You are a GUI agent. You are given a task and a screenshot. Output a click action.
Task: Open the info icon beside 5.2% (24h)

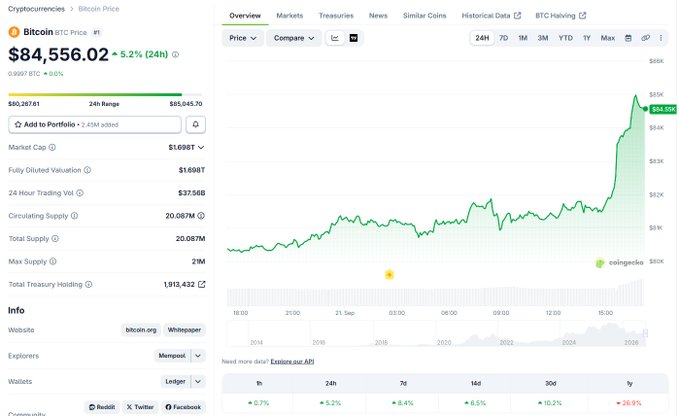point(175,55)
